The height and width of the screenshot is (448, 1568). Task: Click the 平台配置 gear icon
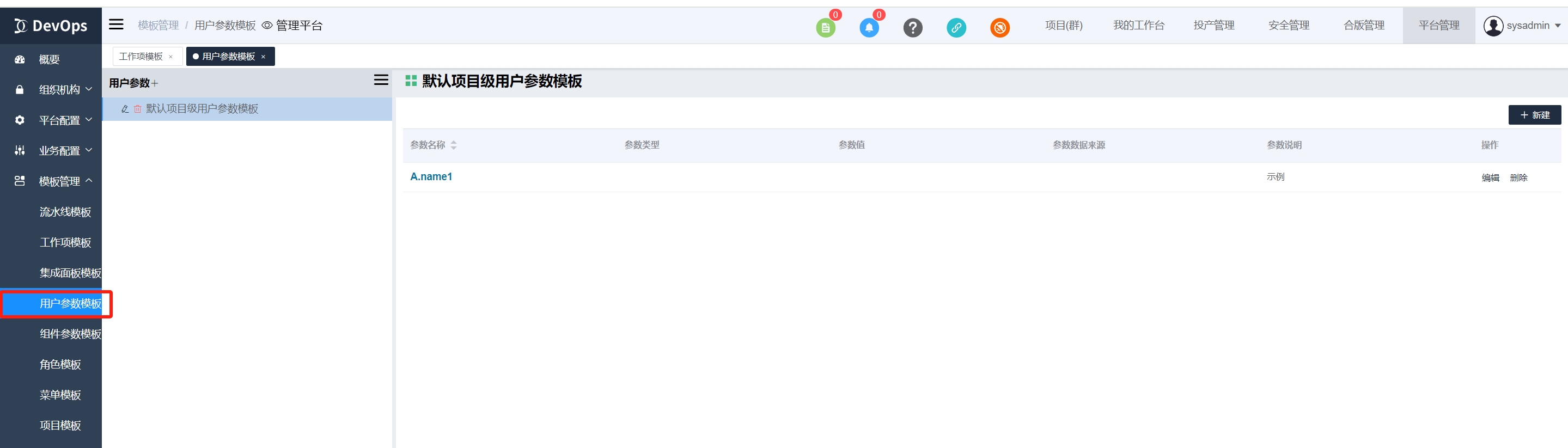pyautogui.click(x=20, y=120)
